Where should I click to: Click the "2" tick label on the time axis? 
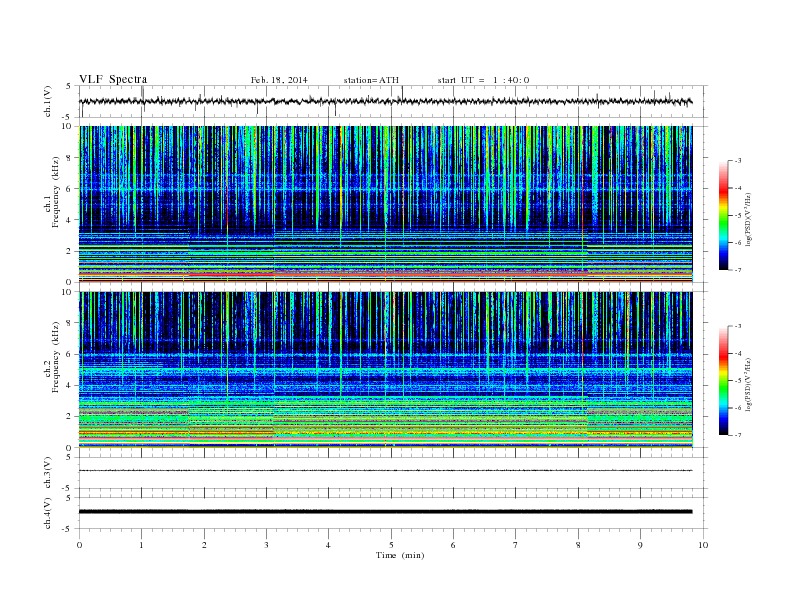click(x=204, y=545)
